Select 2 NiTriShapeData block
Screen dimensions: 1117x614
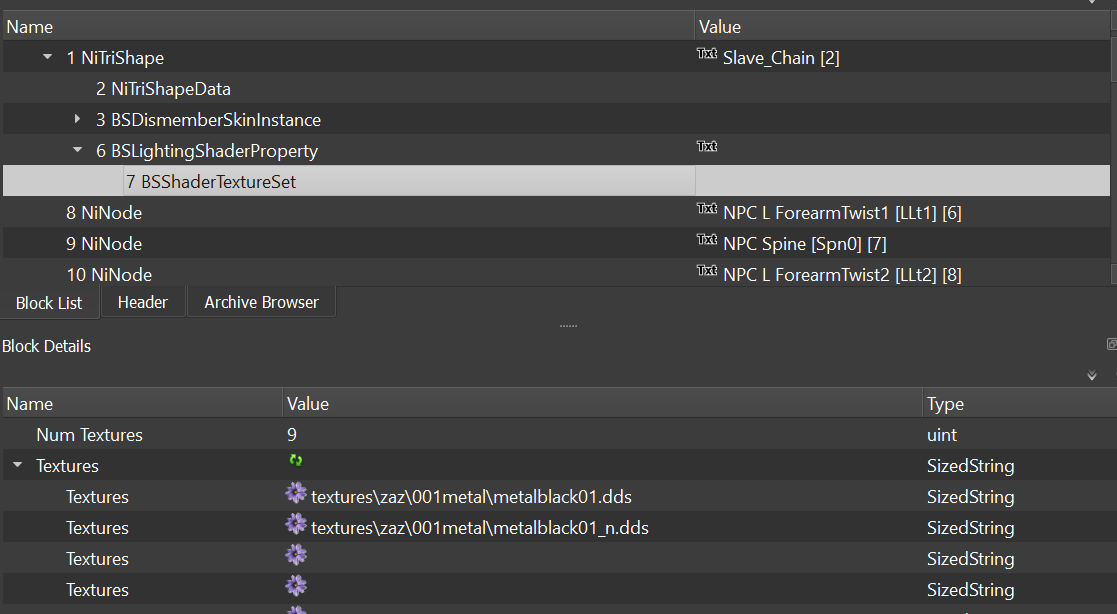pyautogui.click(x=163, y=89)
